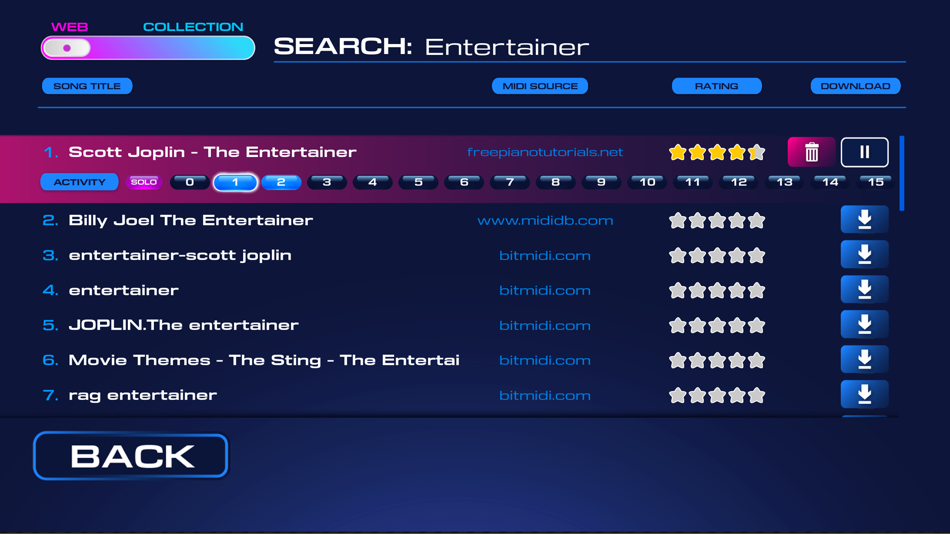
Task: Download JOPLIN.The entertainer MIDI
Action: tap(865, 325)
